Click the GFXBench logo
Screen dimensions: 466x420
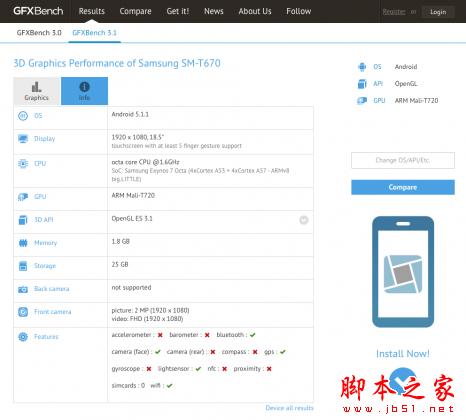click(x=38, y=11)
